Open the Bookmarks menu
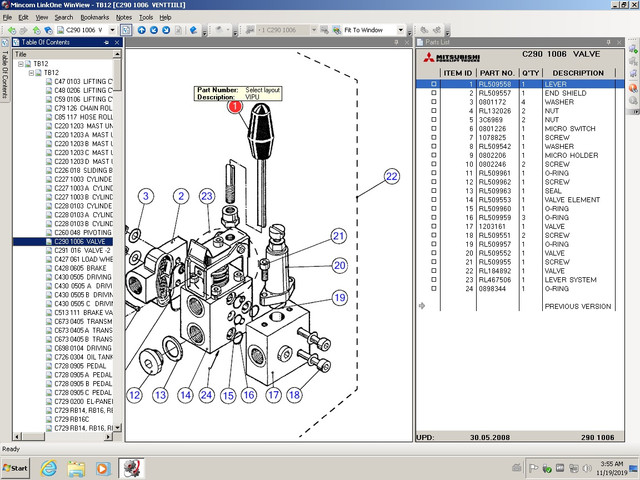 pos(95,18)
